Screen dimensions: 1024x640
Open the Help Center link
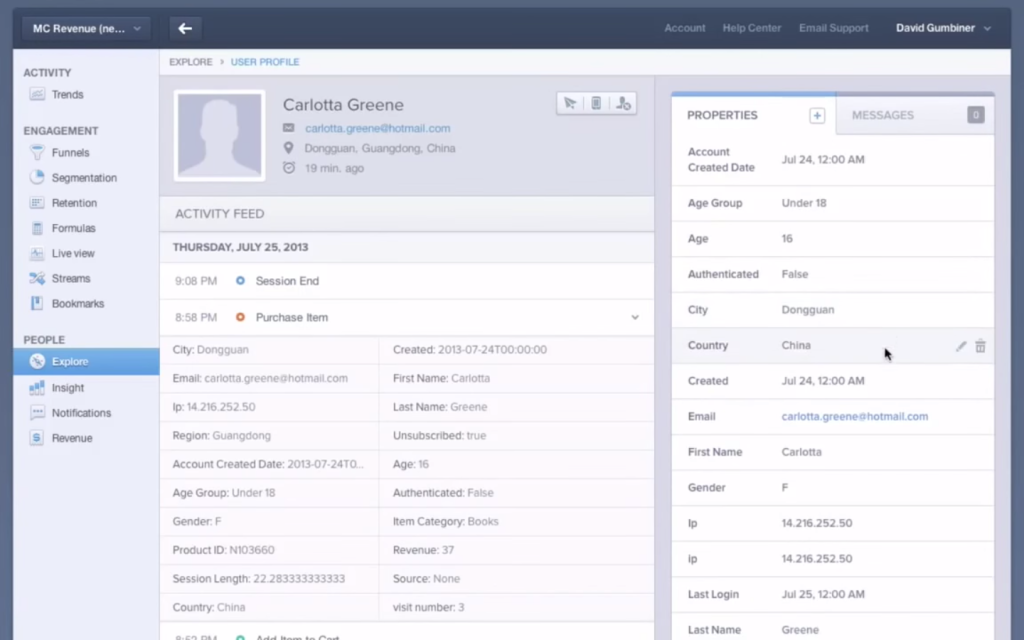point(752,28)
